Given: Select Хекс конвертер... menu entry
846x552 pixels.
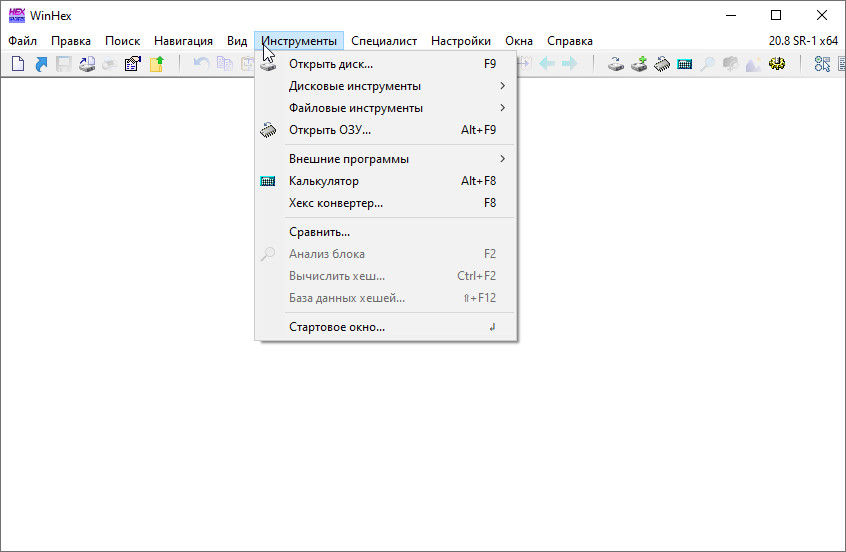Looking at the screenshot, I should [385, 203].
